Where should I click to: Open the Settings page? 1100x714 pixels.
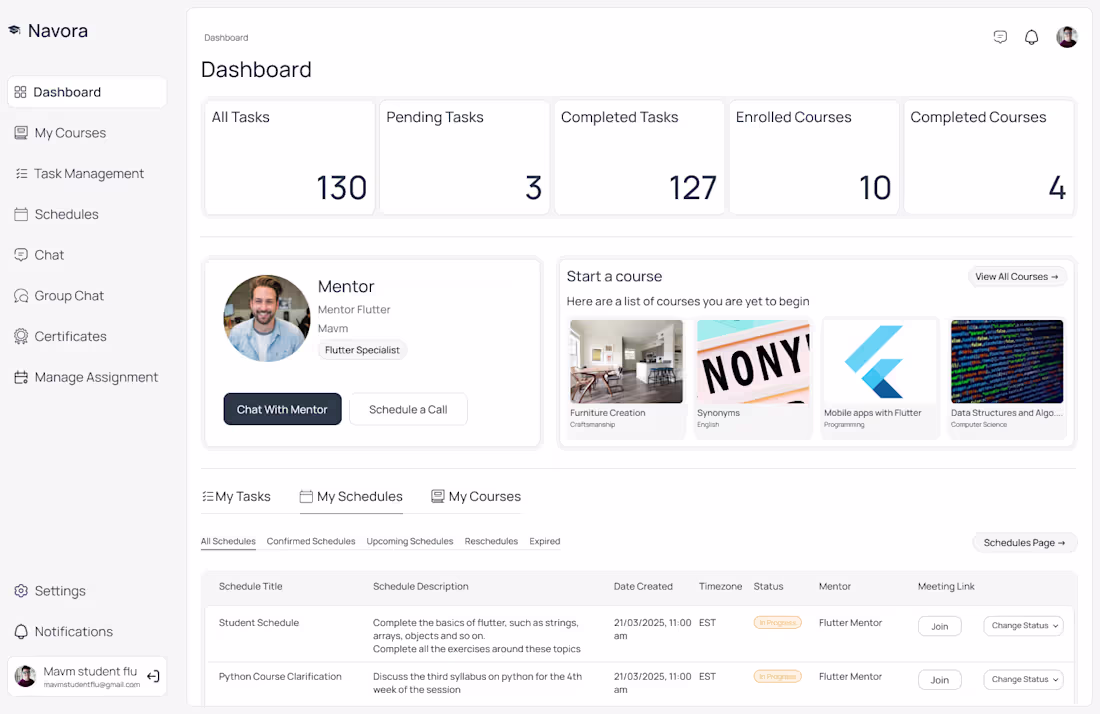[60, 590]
